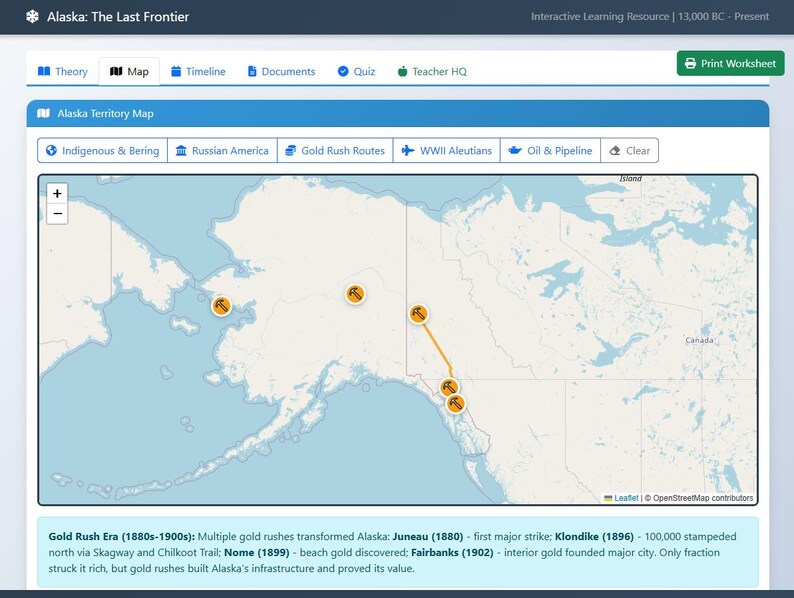This screenshot has height=598, width=794.
Task: Click the Klondike marker at route's north end
Action: point(418,314)
